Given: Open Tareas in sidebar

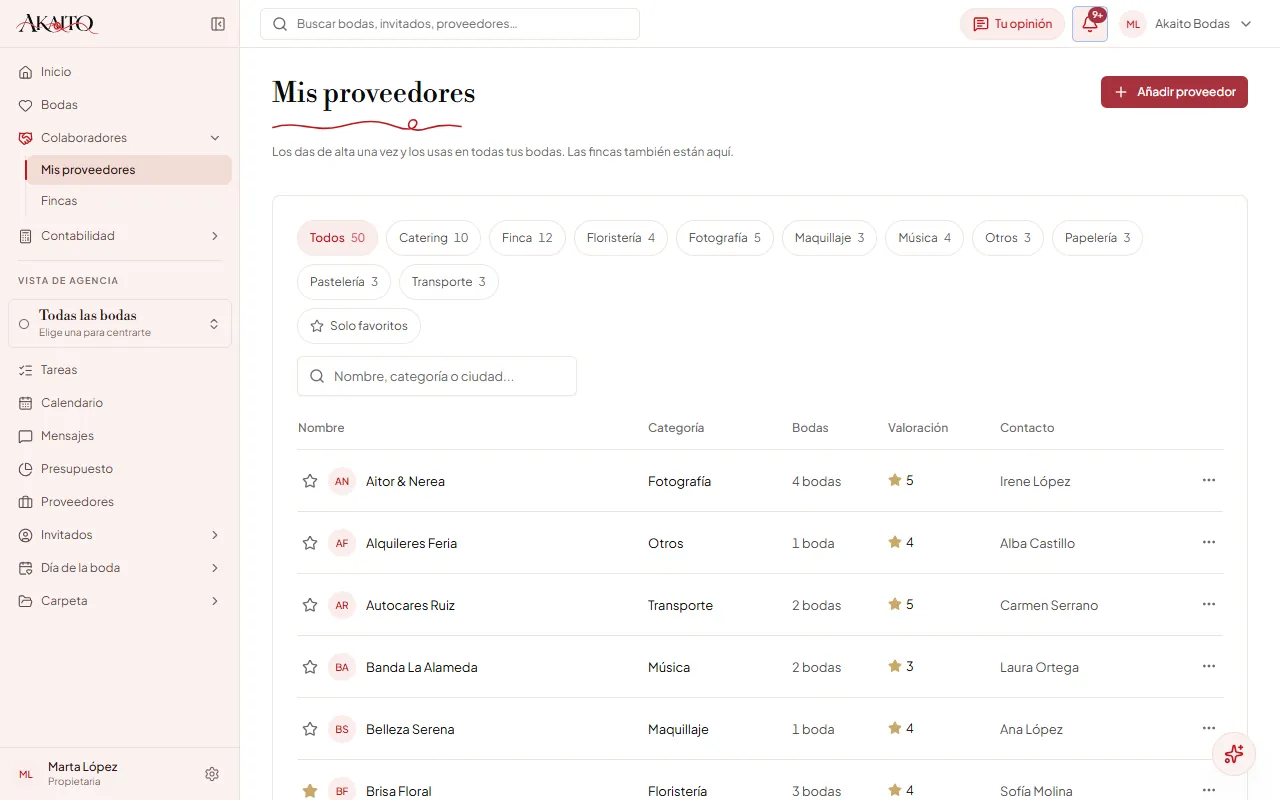Looking at the screenshot, I should click(120, 370).
